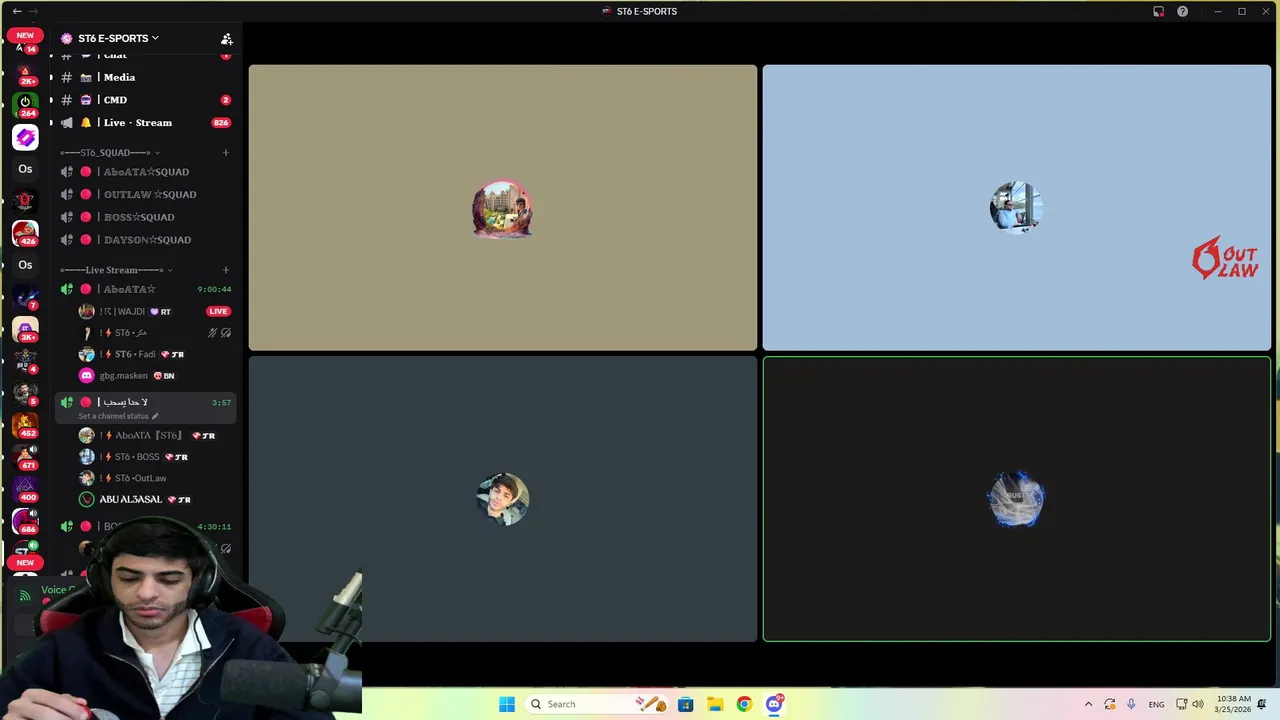Viewport: 1280px width, 720px height.
Task: Open the Windows Start menu
Action: pos(507,704)
